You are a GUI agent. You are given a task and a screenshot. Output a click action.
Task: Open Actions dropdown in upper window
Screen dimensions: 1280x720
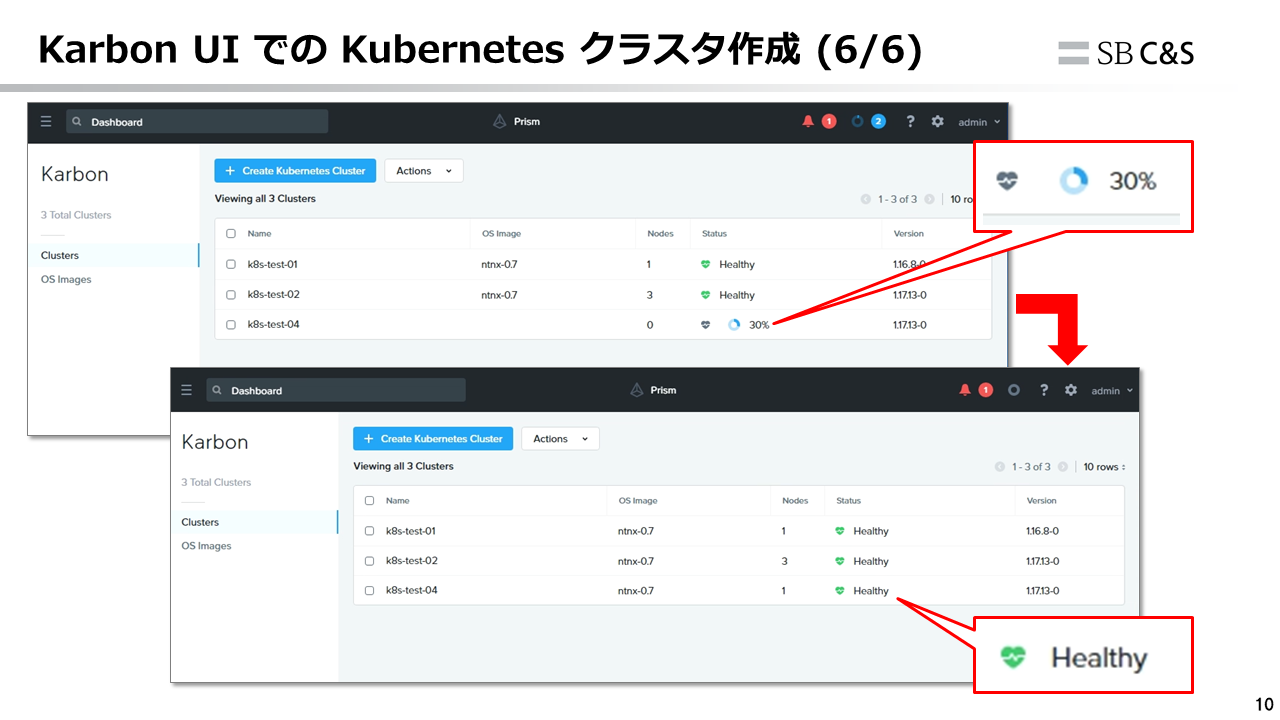click(424, 171)
